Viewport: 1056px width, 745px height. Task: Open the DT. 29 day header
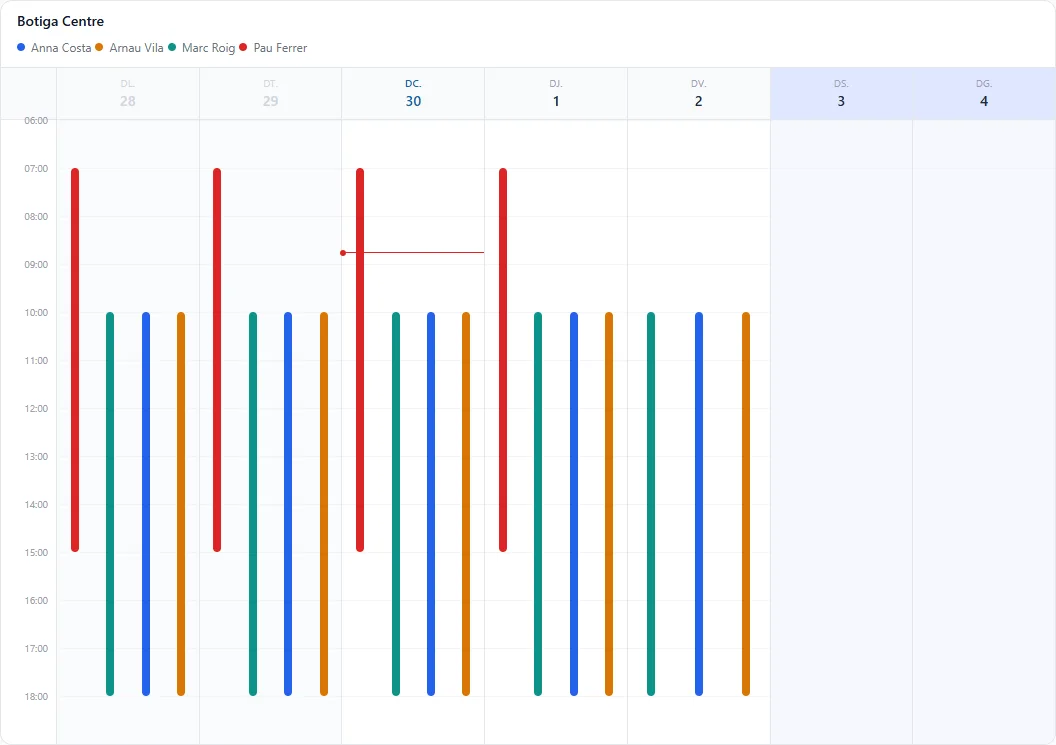coord(271,94)
